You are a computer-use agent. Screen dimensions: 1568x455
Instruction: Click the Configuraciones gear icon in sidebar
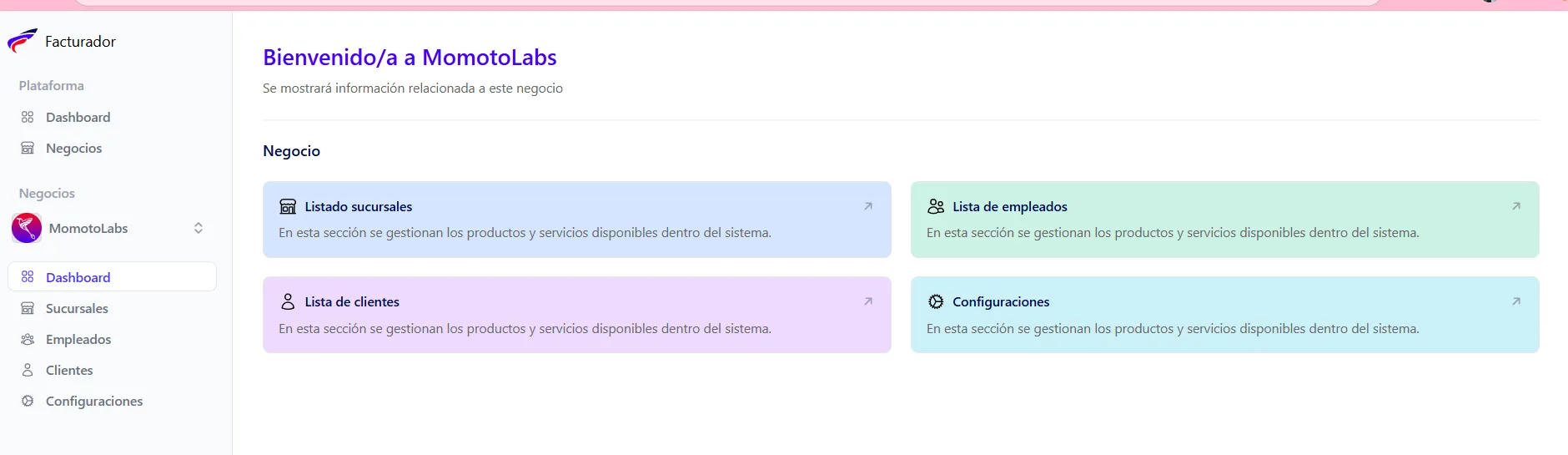(x=28, y=401)
